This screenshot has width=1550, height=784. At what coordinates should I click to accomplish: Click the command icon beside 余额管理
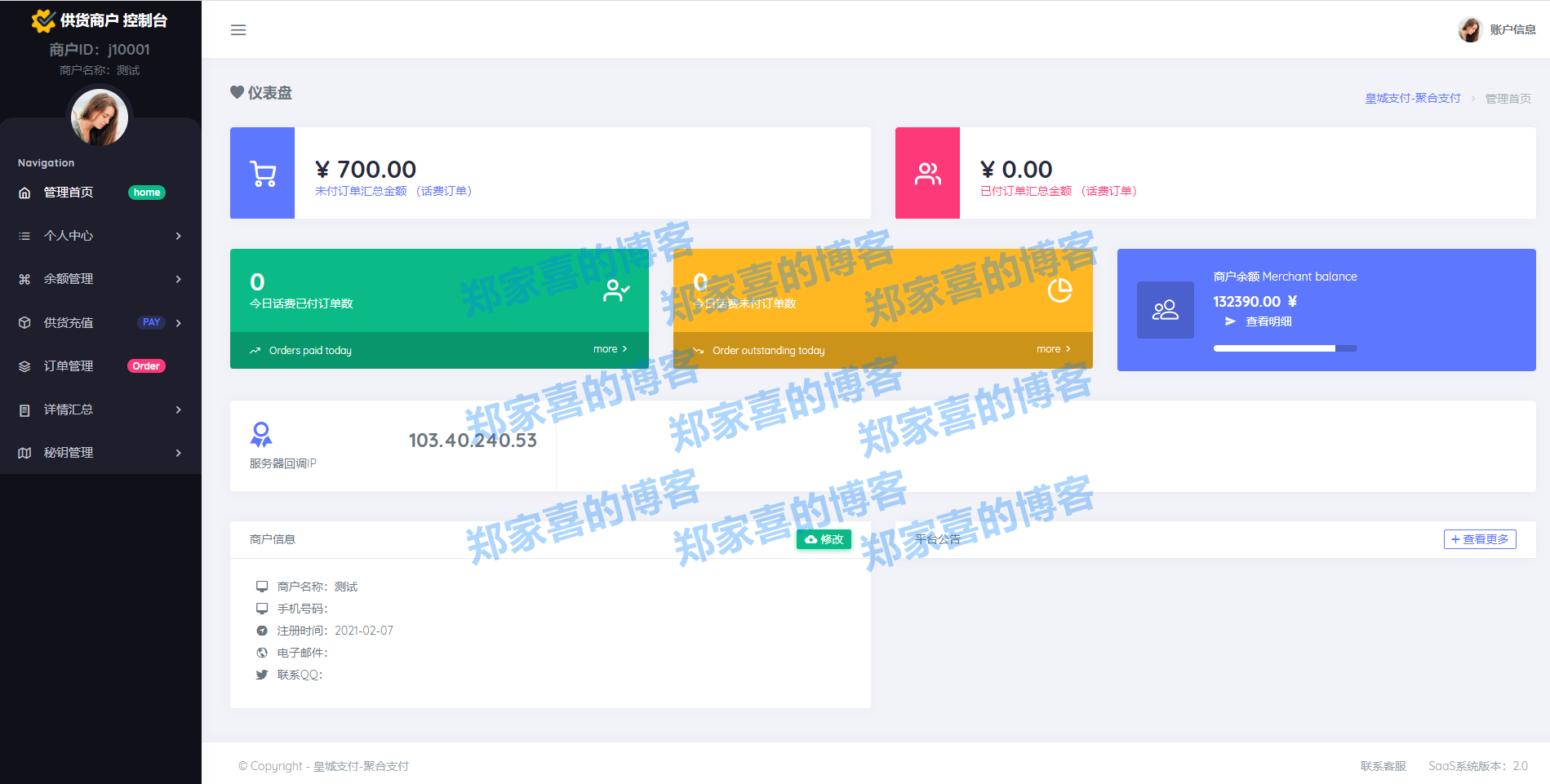(x=24, y=279)
